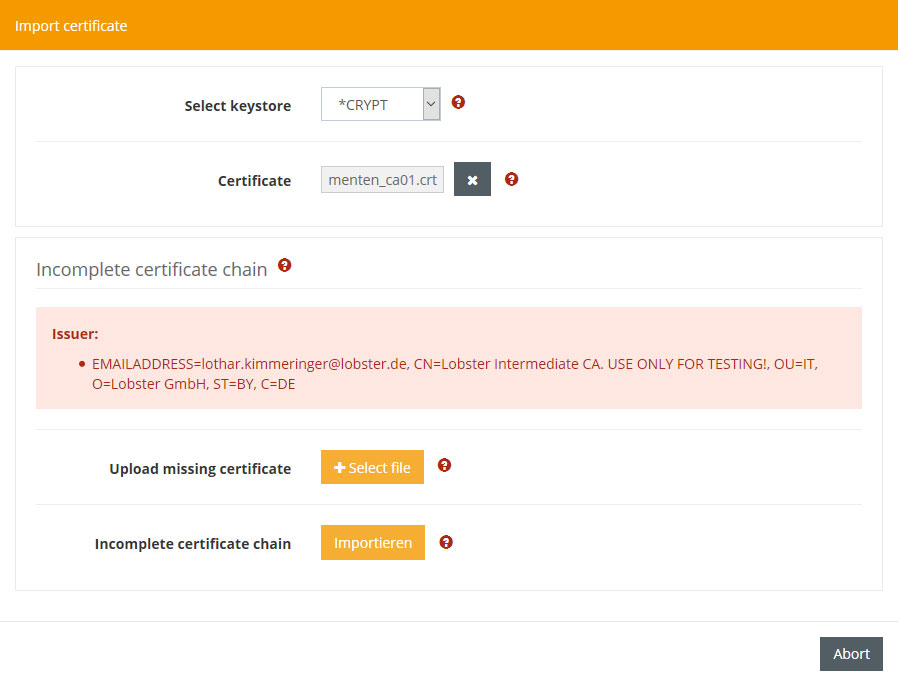Screen dimensions: 898x686
Task: Show help for Upload missing certificate
Action: click(x=445, y=465)
